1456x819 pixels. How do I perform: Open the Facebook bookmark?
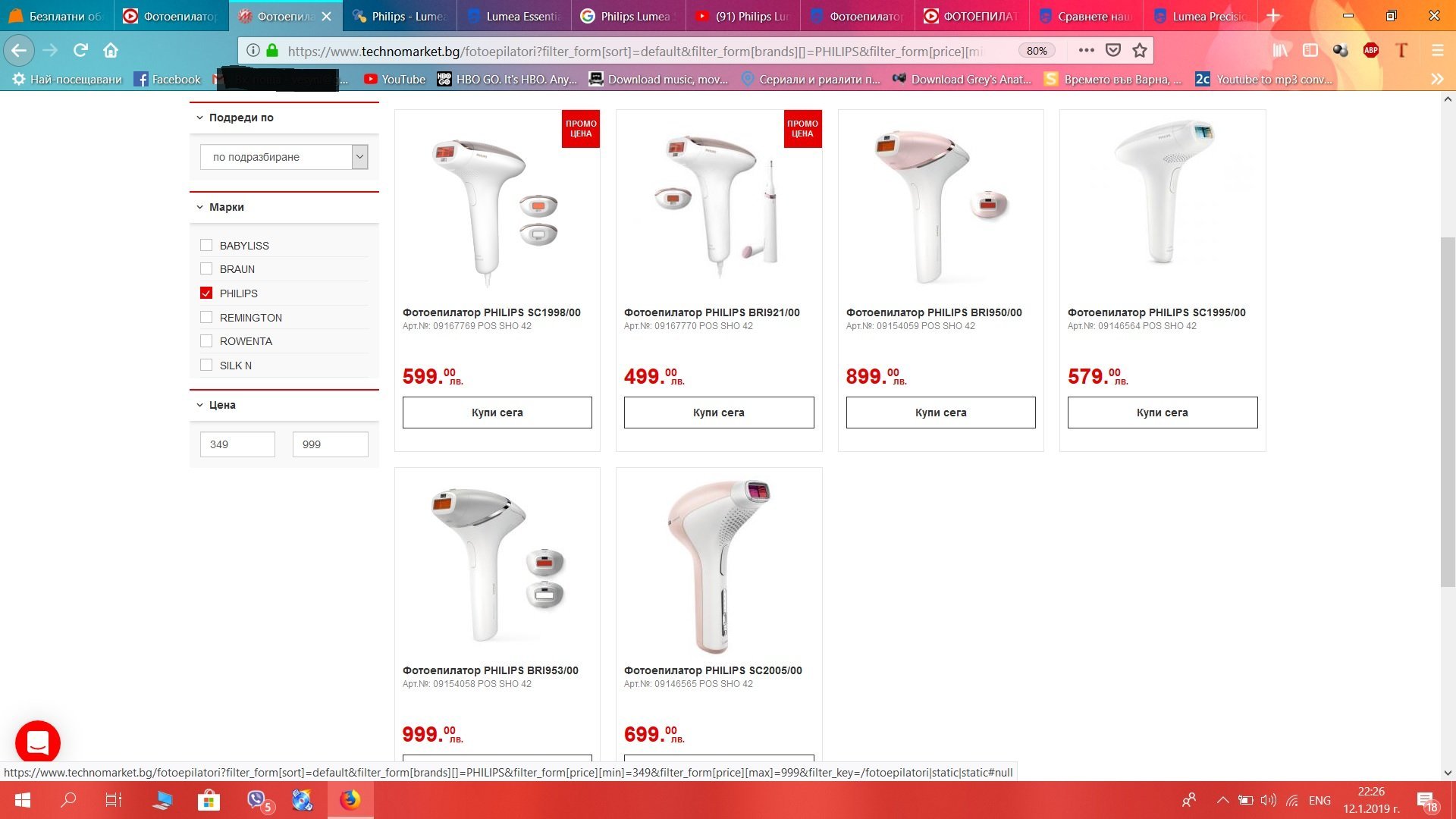168,79
